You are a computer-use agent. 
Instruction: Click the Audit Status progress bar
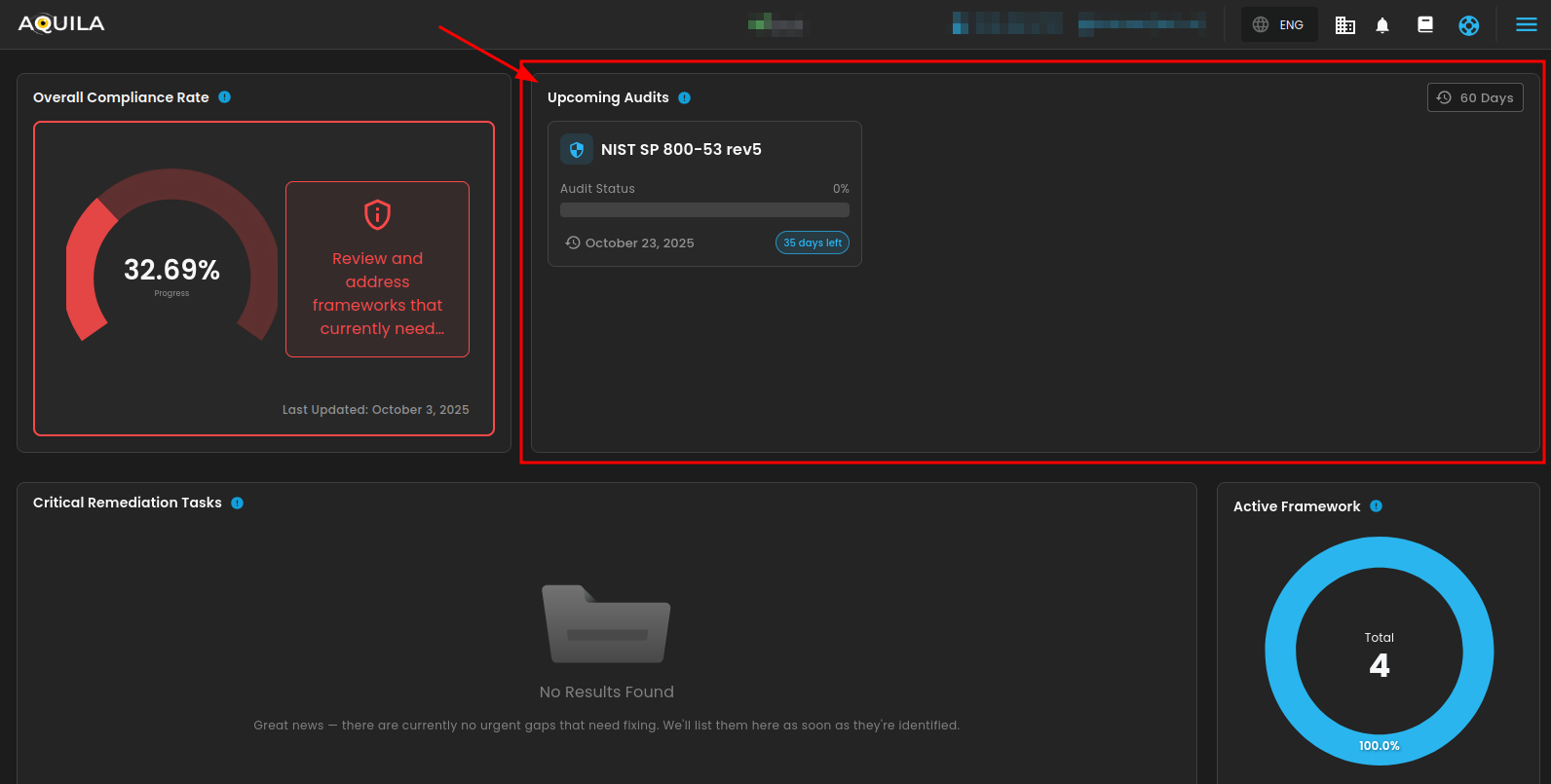704,210
